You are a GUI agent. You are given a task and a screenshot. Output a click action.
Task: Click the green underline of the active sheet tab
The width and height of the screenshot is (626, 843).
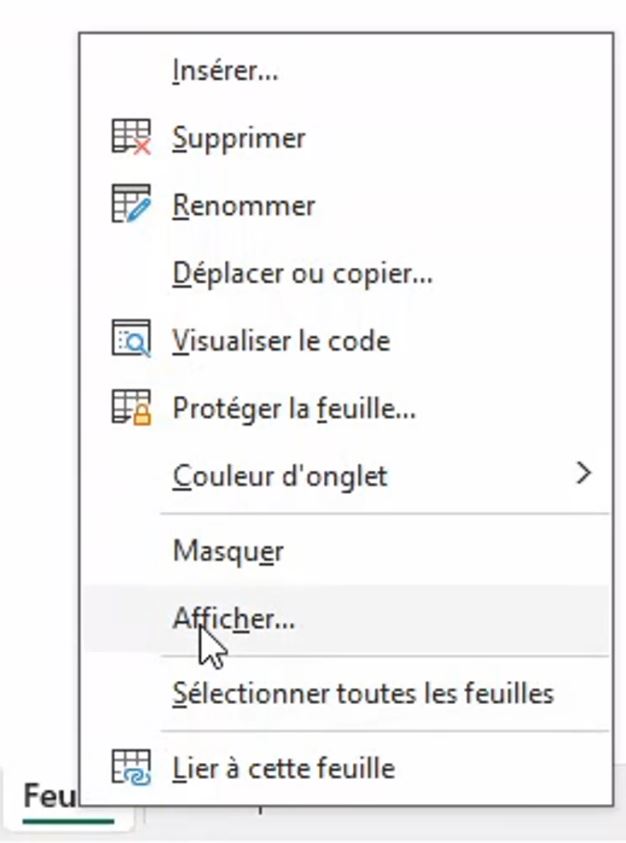65,821
